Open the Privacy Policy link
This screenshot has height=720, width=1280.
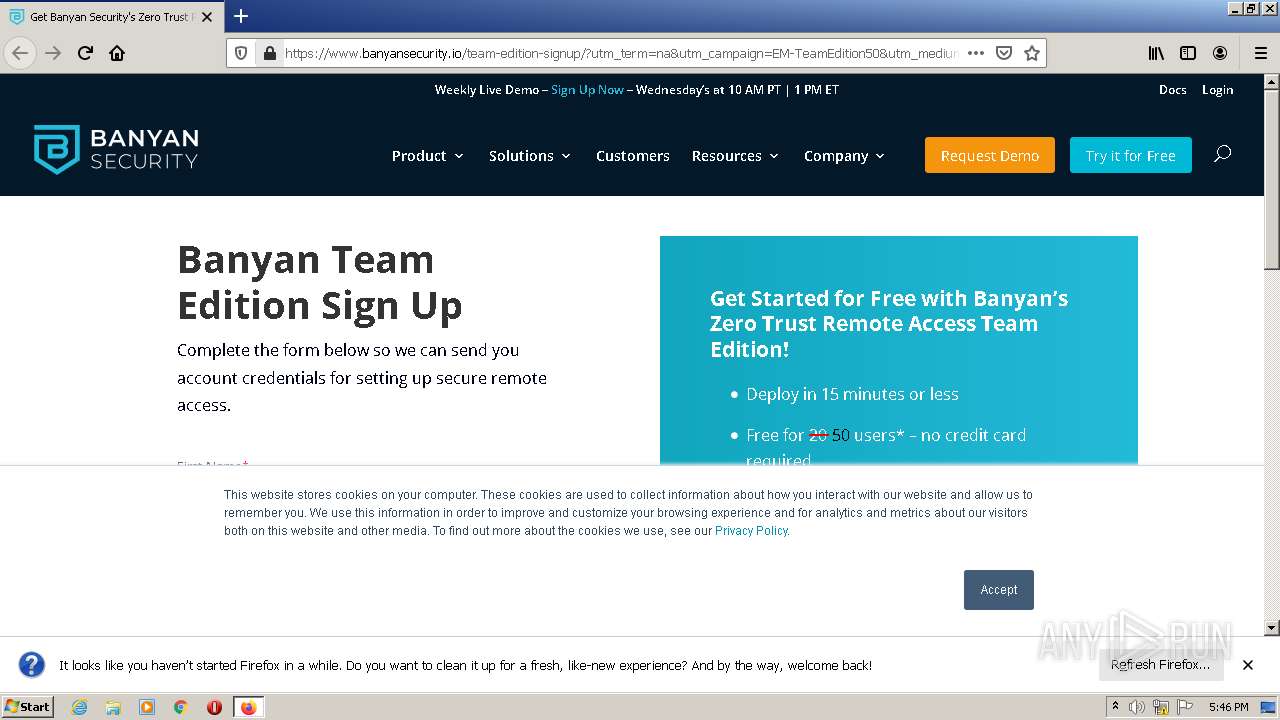(751, 531)
